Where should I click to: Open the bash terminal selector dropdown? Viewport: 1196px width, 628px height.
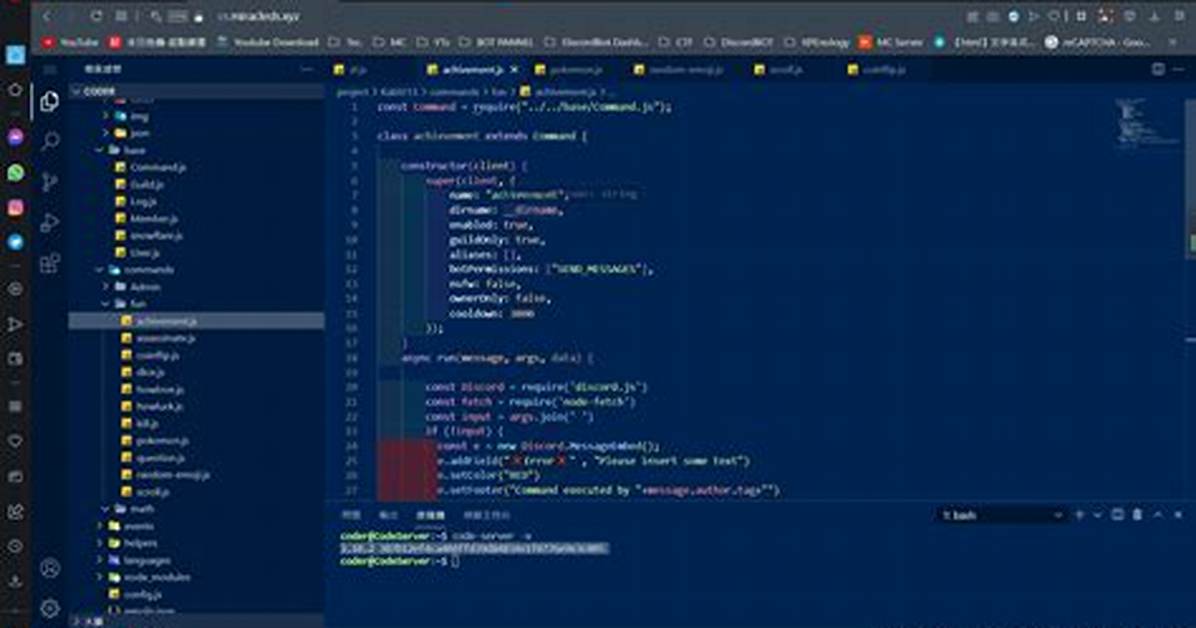(x=1001, y=515)
